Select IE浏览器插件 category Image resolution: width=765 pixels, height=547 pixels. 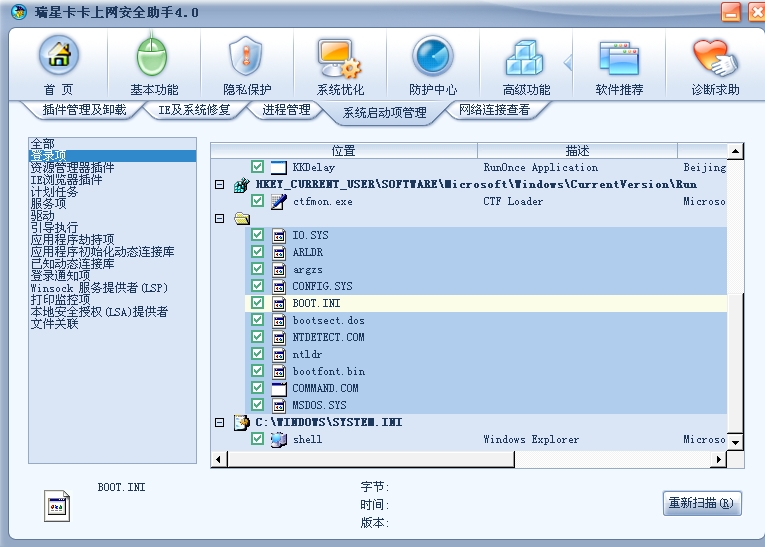(112, 180)
